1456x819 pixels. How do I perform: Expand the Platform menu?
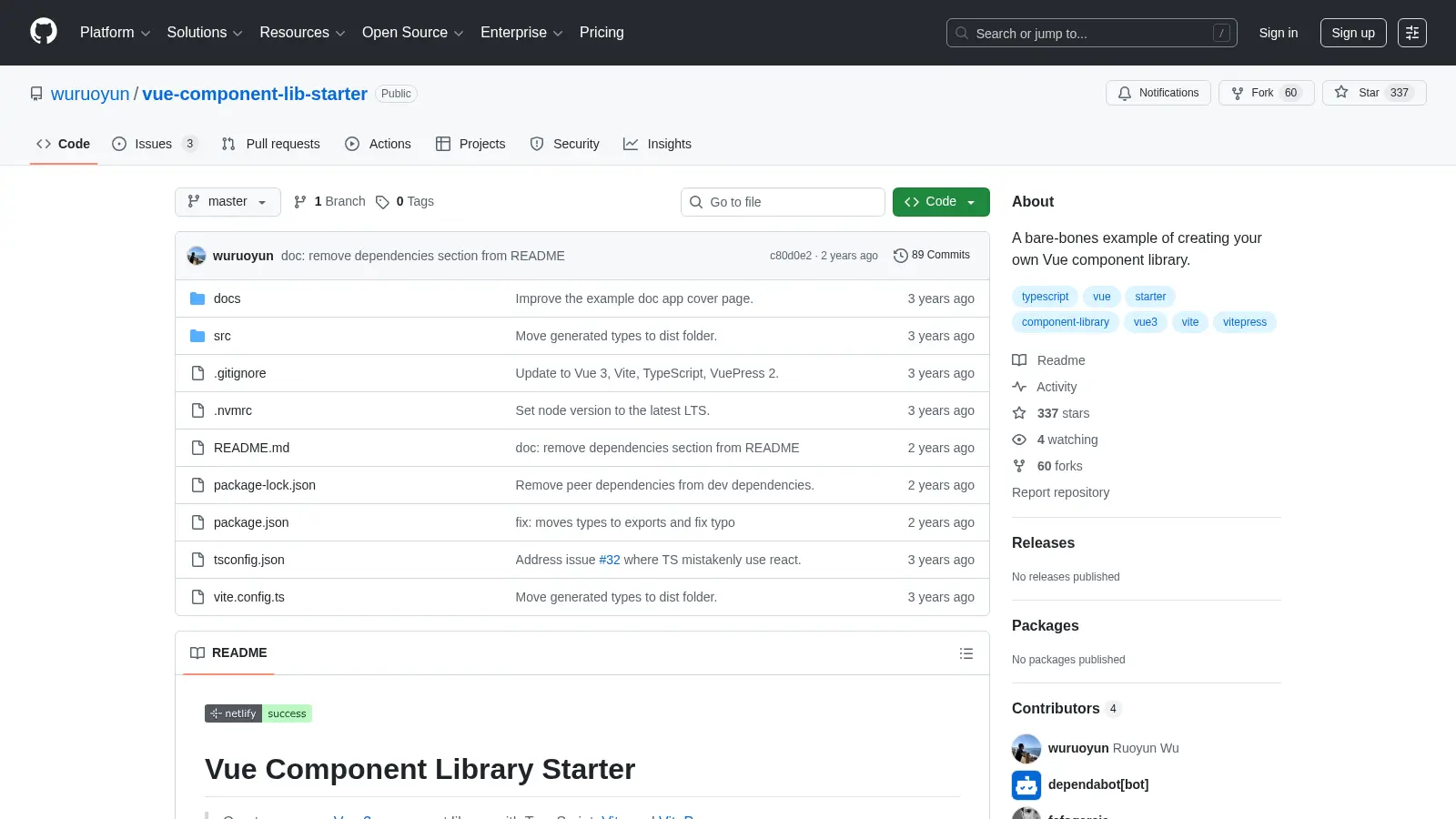tap(115, 33)
